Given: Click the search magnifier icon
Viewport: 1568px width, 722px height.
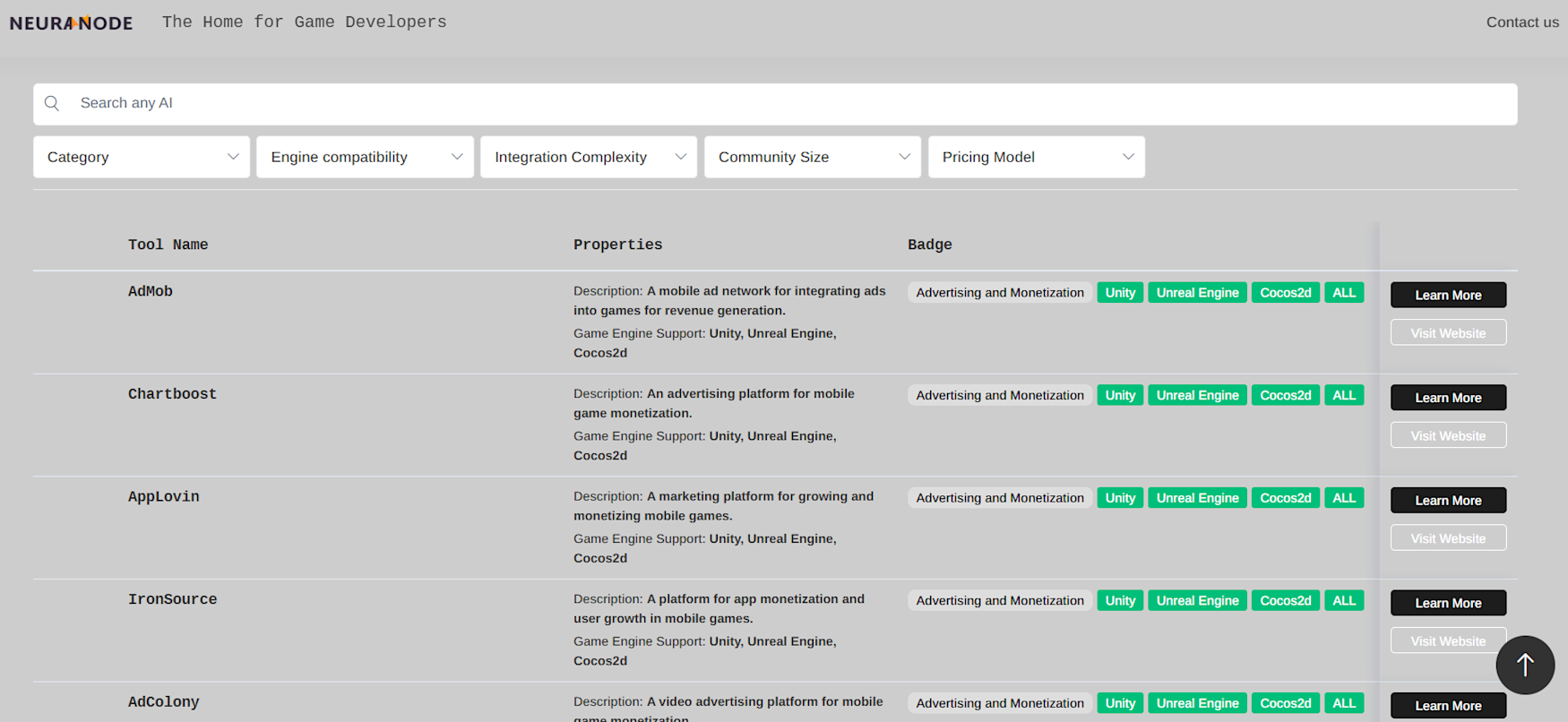Looking at the screenshot, I should pyautogui.click(x=52, y=103).
